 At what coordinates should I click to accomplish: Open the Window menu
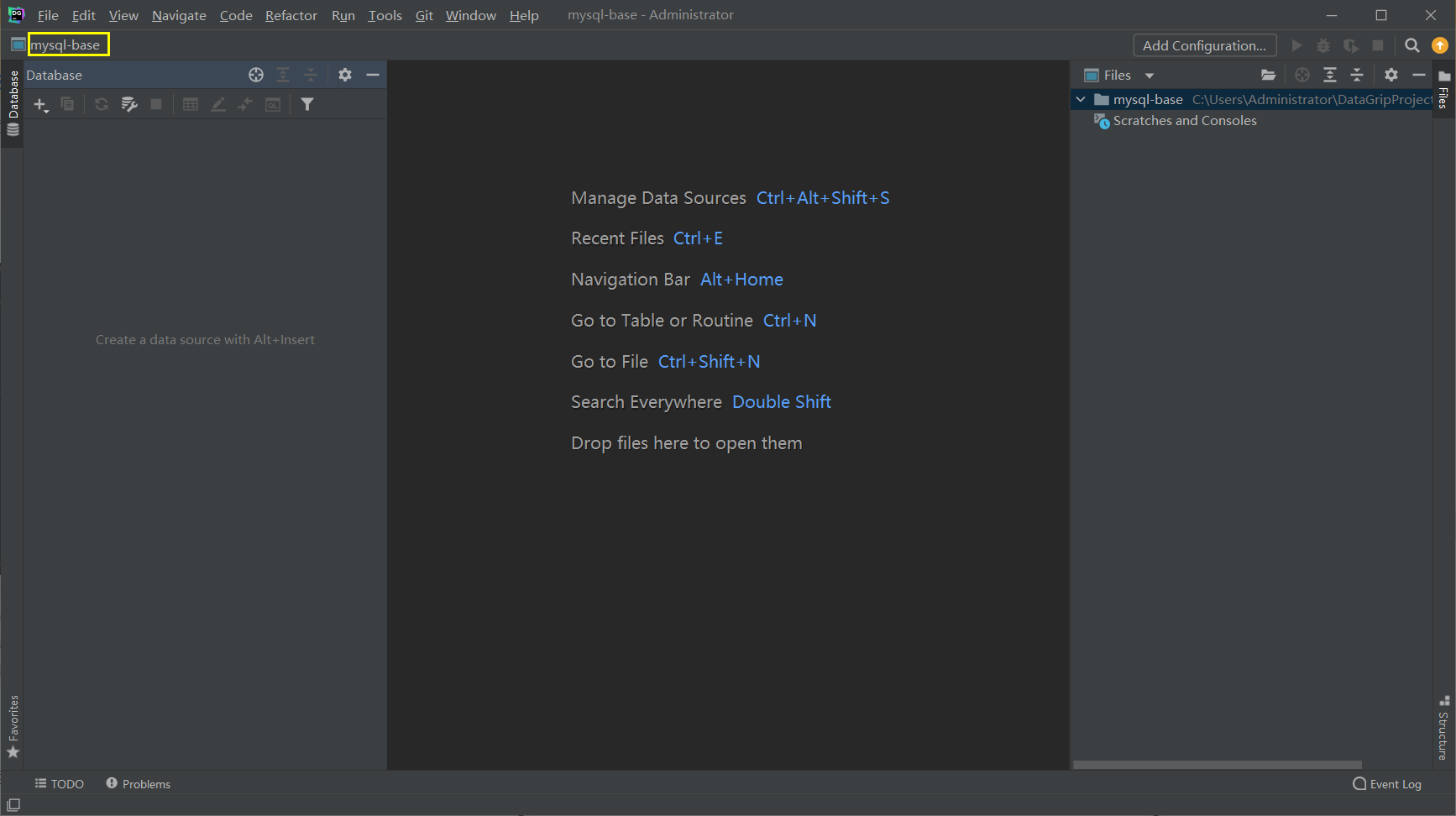[x=470, y=15]
